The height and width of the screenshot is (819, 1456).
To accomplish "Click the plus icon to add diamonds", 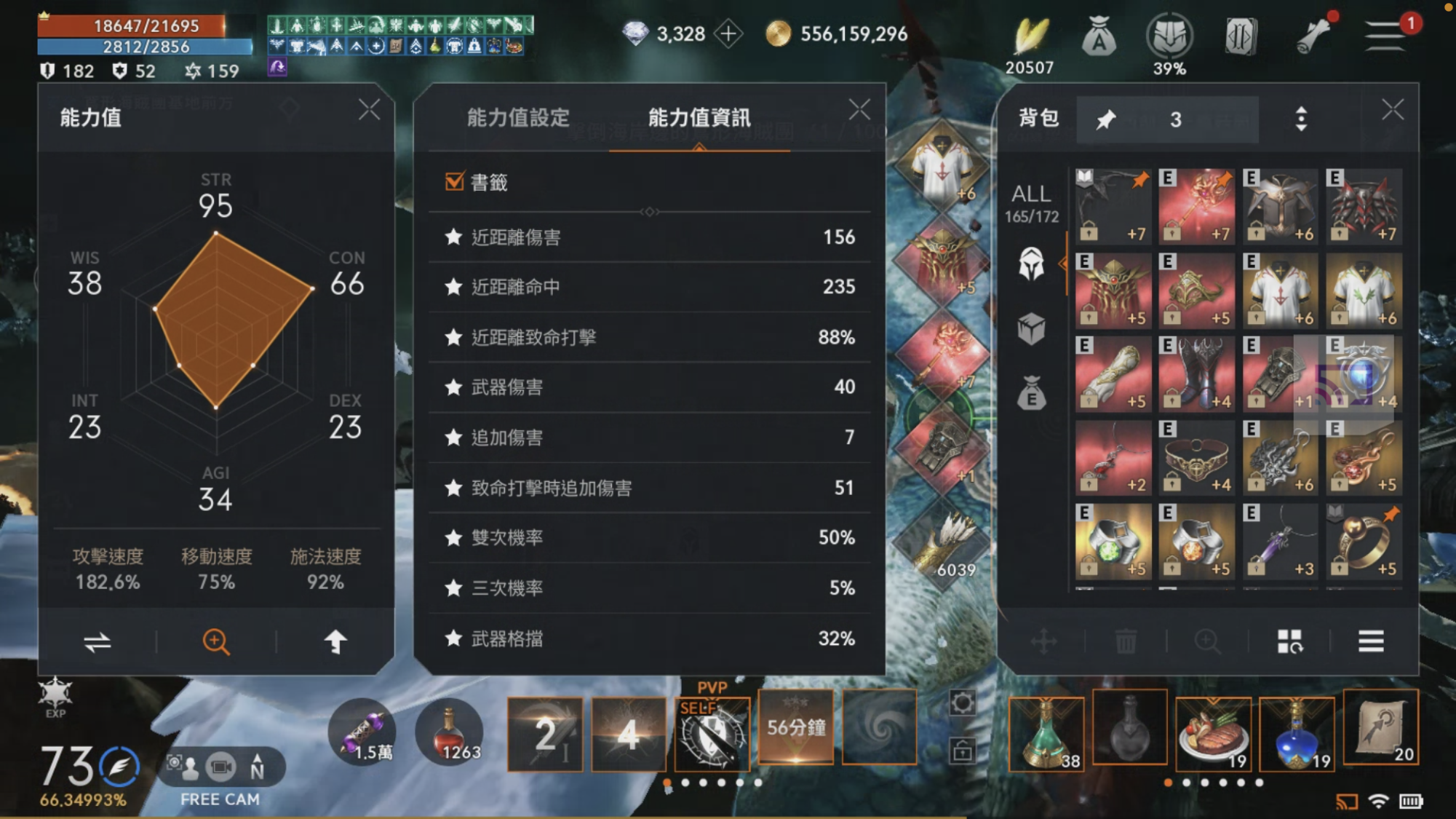I will pos(728,33).
